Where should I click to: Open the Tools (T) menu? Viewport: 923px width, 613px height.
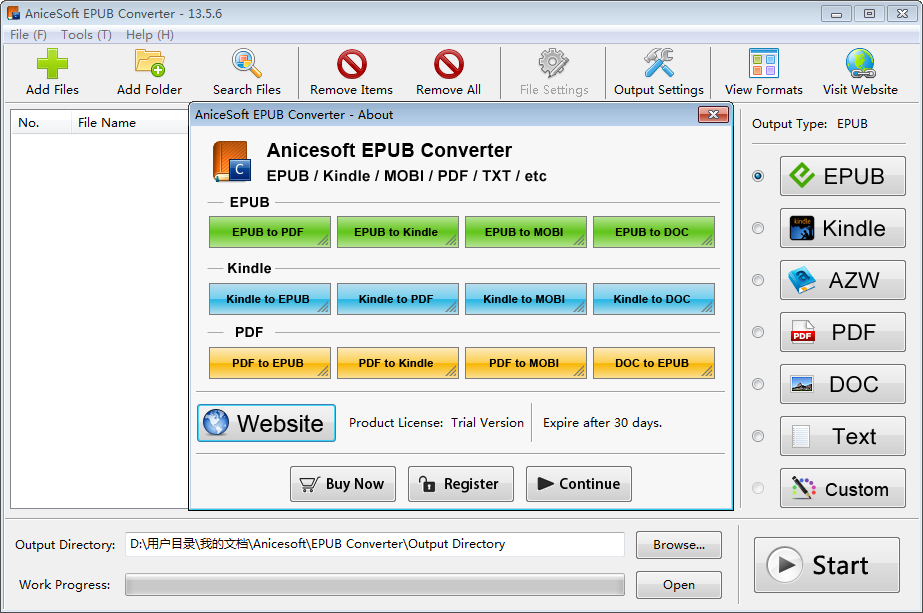click(x=86, y=35)
